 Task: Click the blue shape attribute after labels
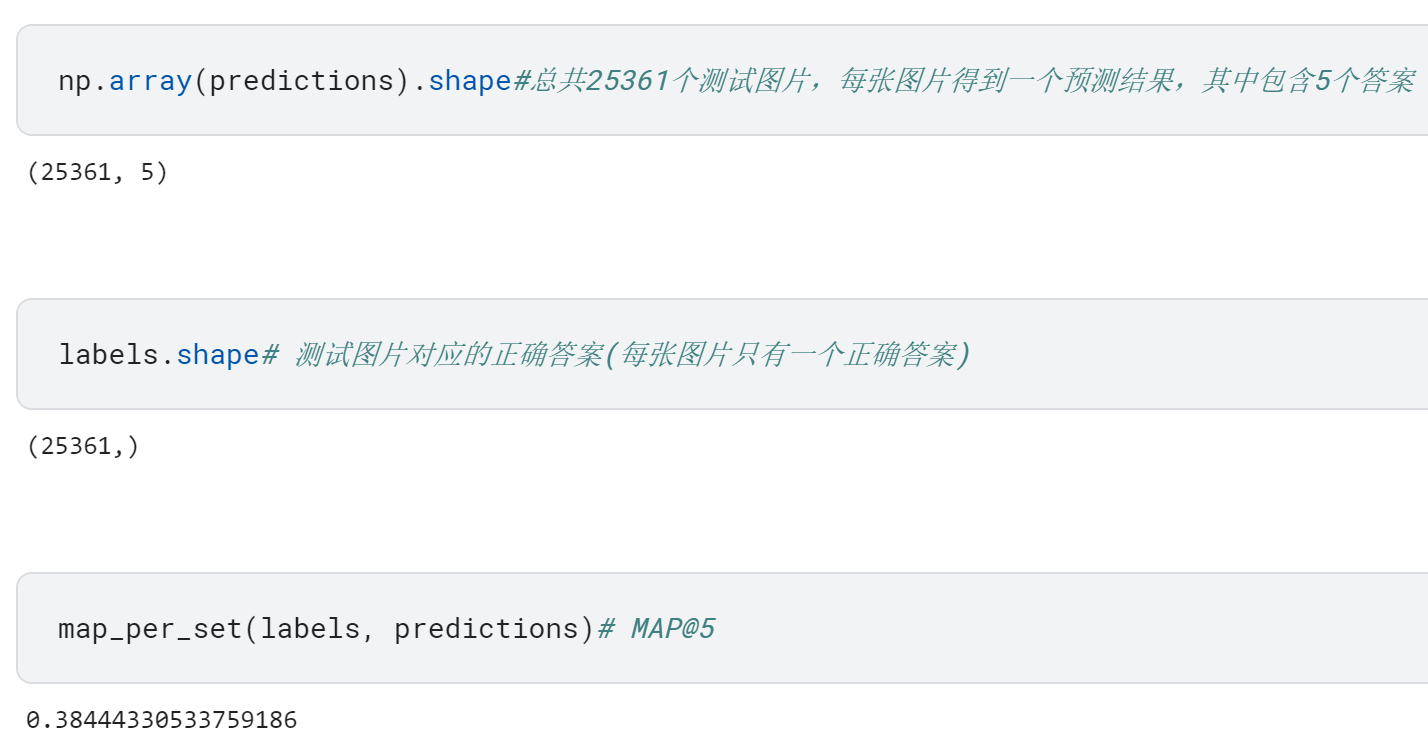(218, 354)
